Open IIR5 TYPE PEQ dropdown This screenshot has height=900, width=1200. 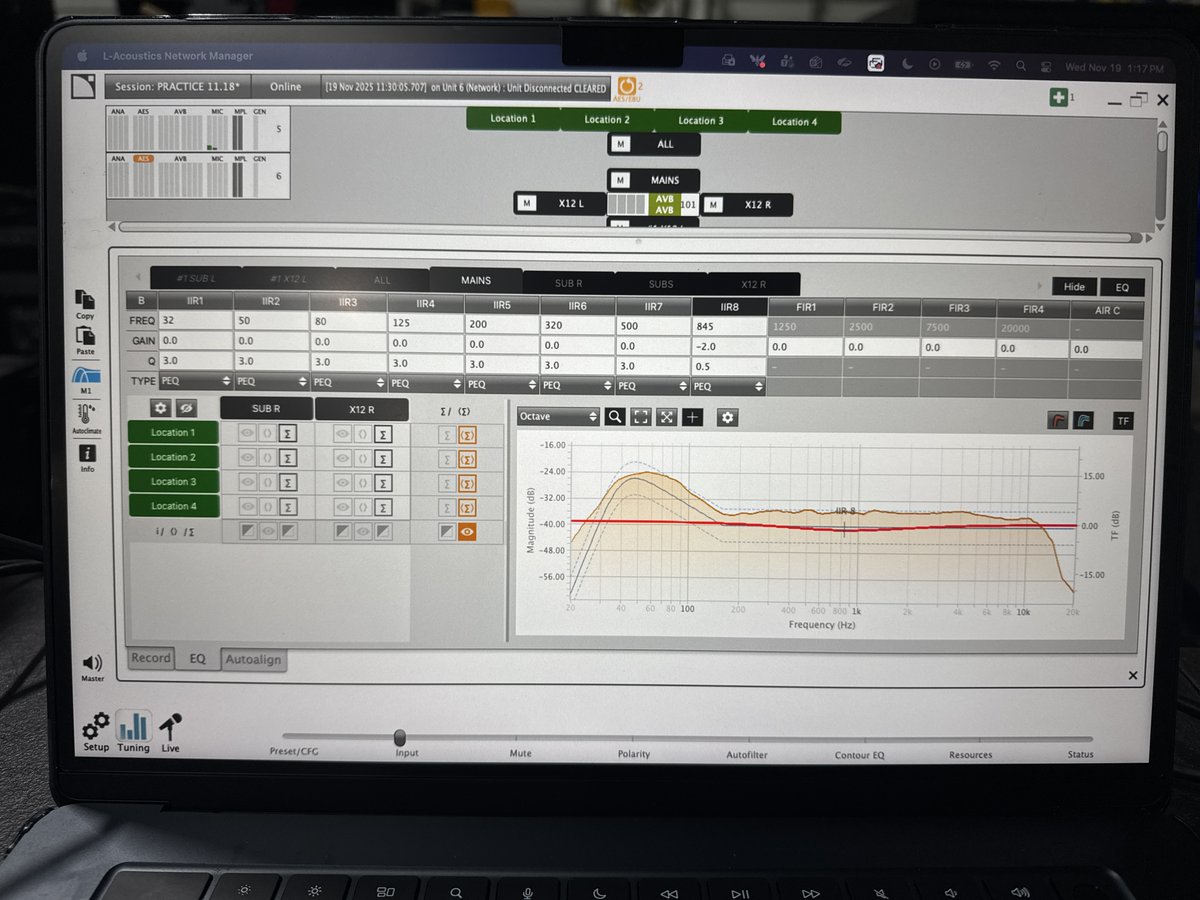[501, 384]
